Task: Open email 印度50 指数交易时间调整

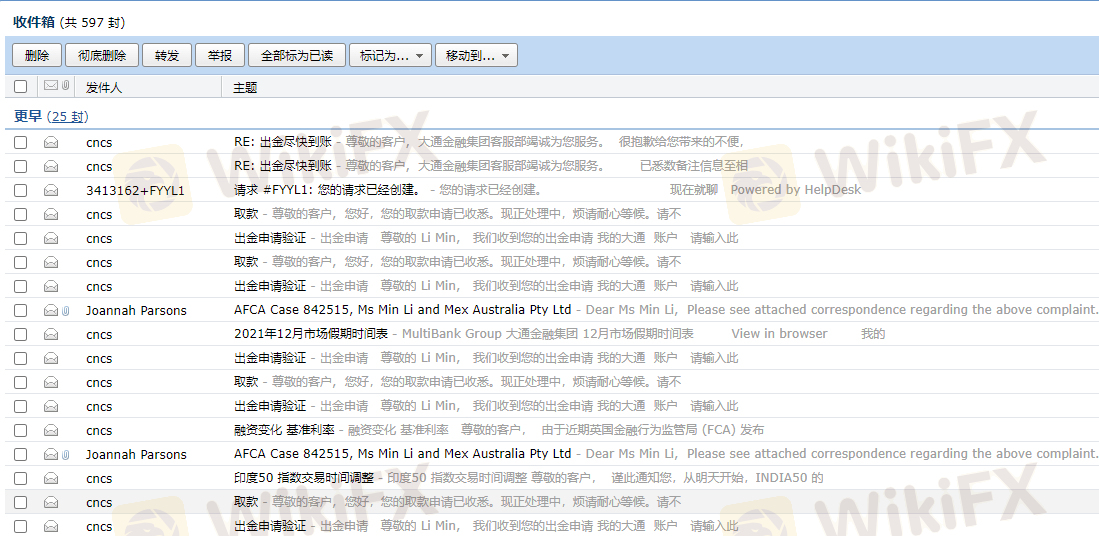Action: 305,479
